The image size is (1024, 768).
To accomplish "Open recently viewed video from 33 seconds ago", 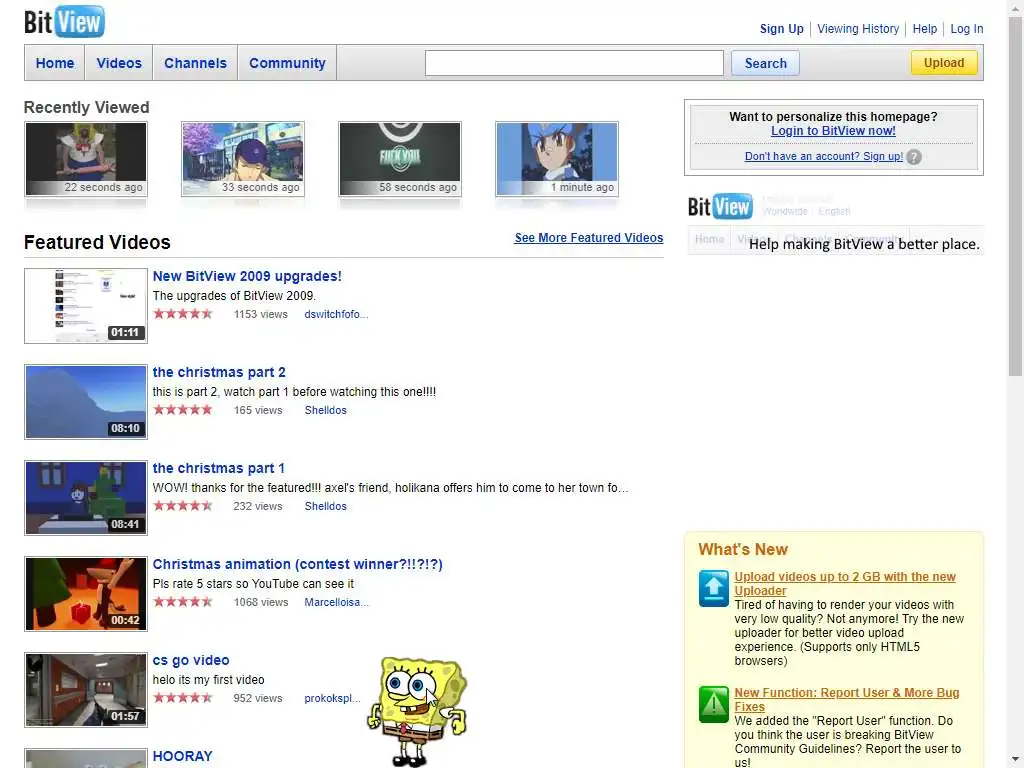I will tap(243, 159).
